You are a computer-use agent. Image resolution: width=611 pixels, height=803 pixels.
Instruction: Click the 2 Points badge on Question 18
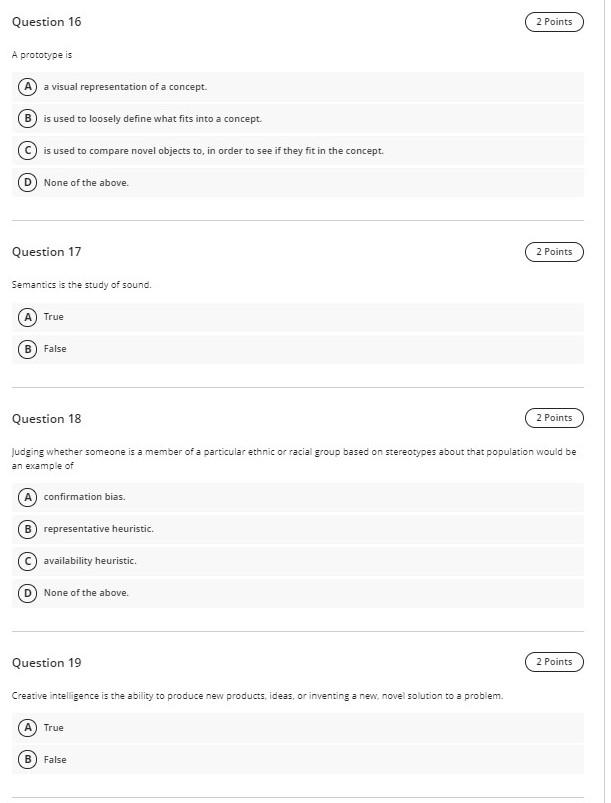[x=553, y=417]
